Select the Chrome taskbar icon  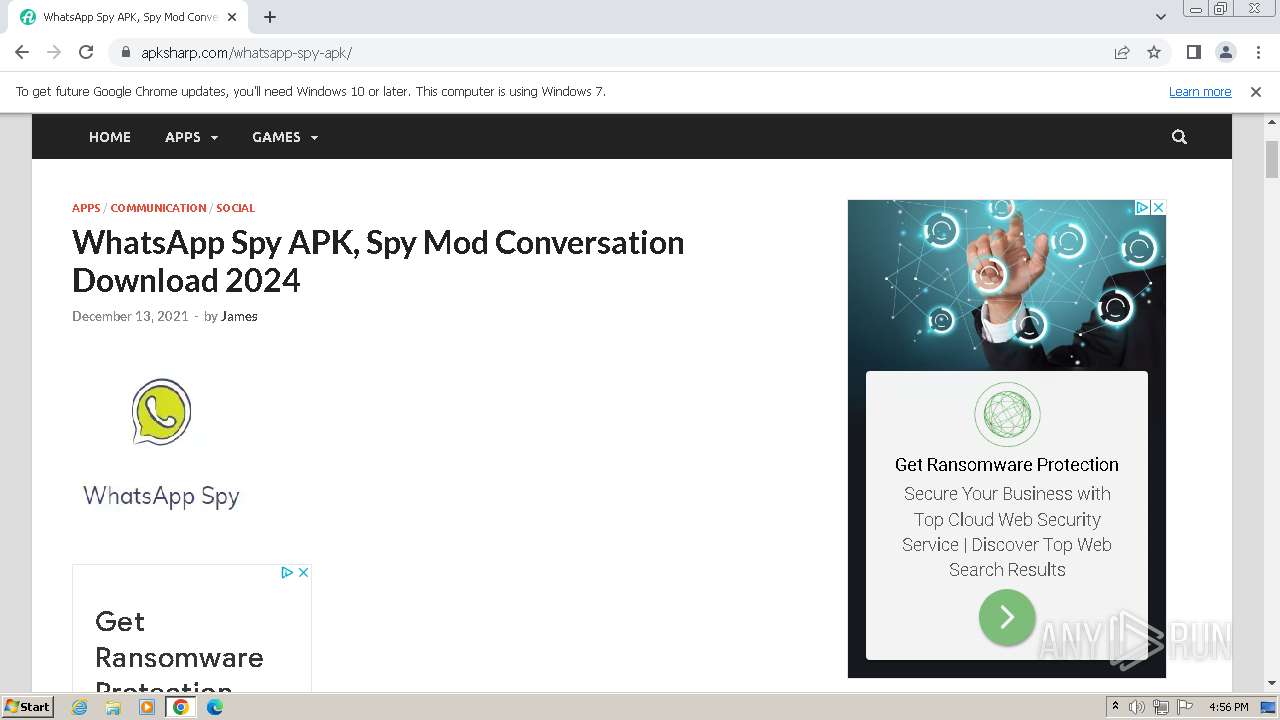(x=181, y=707)
